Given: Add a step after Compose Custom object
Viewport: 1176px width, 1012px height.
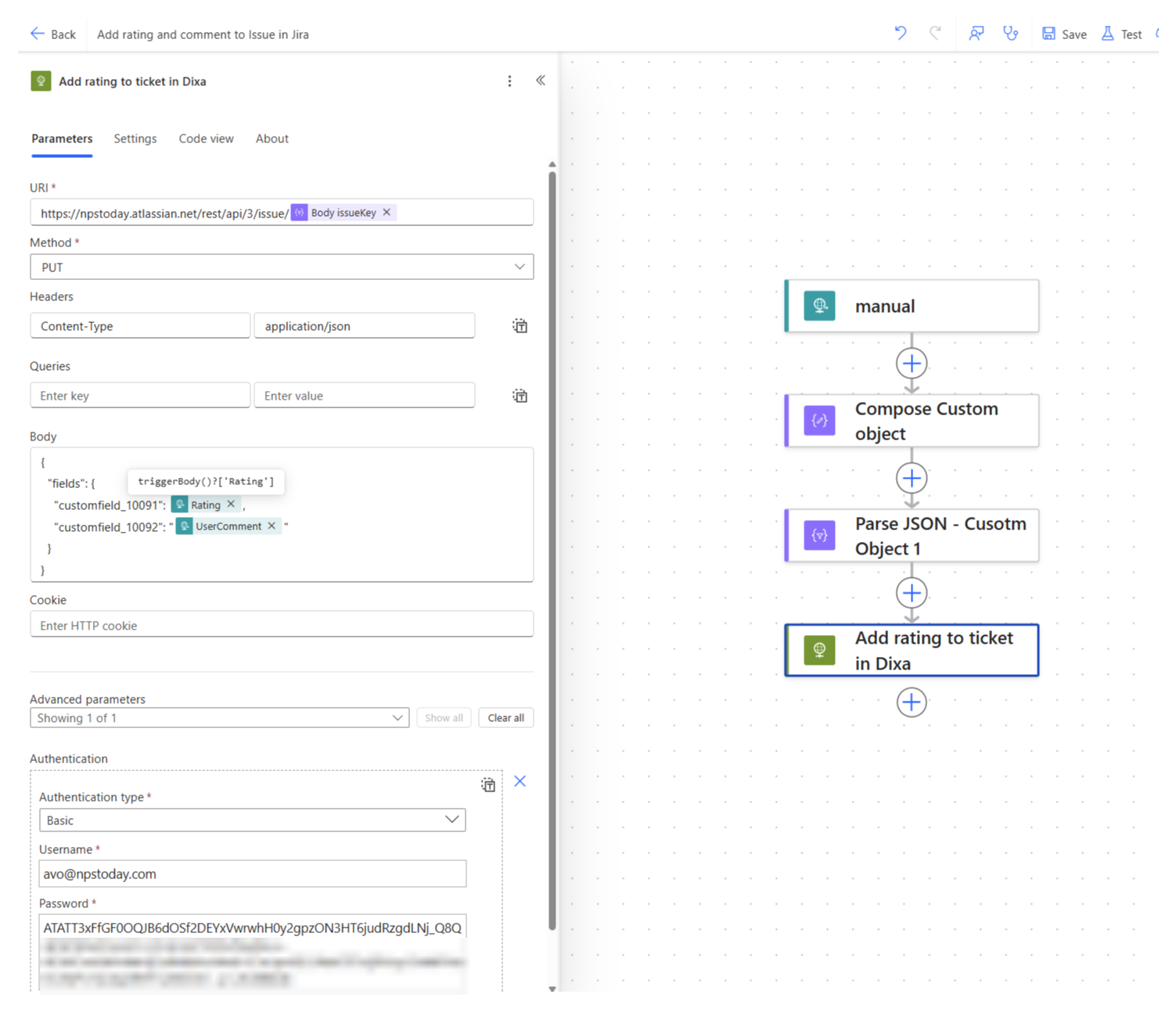Looking at the screenshot, I should point(912,479).
